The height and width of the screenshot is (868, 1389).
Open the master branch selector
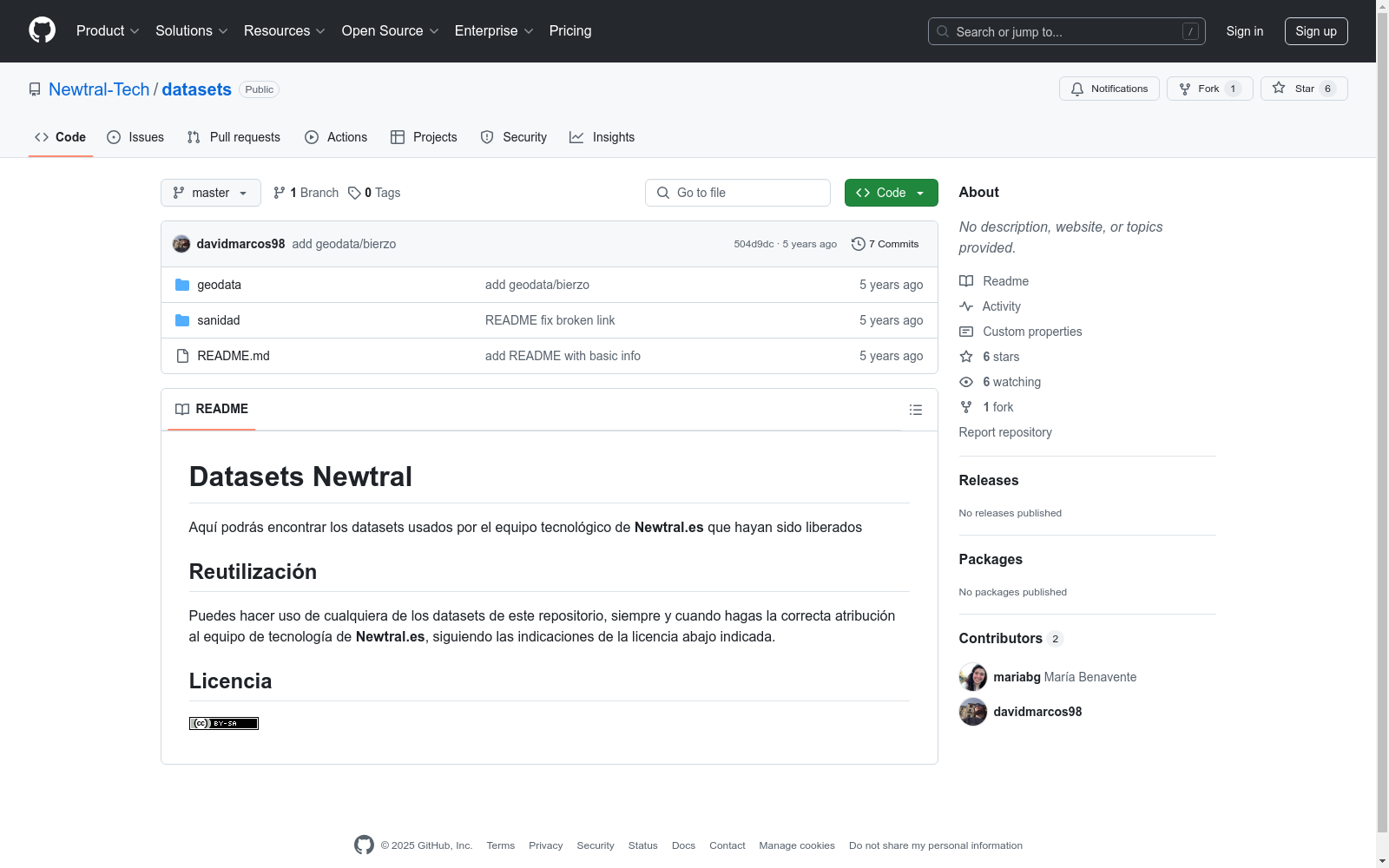coord(211,193)
